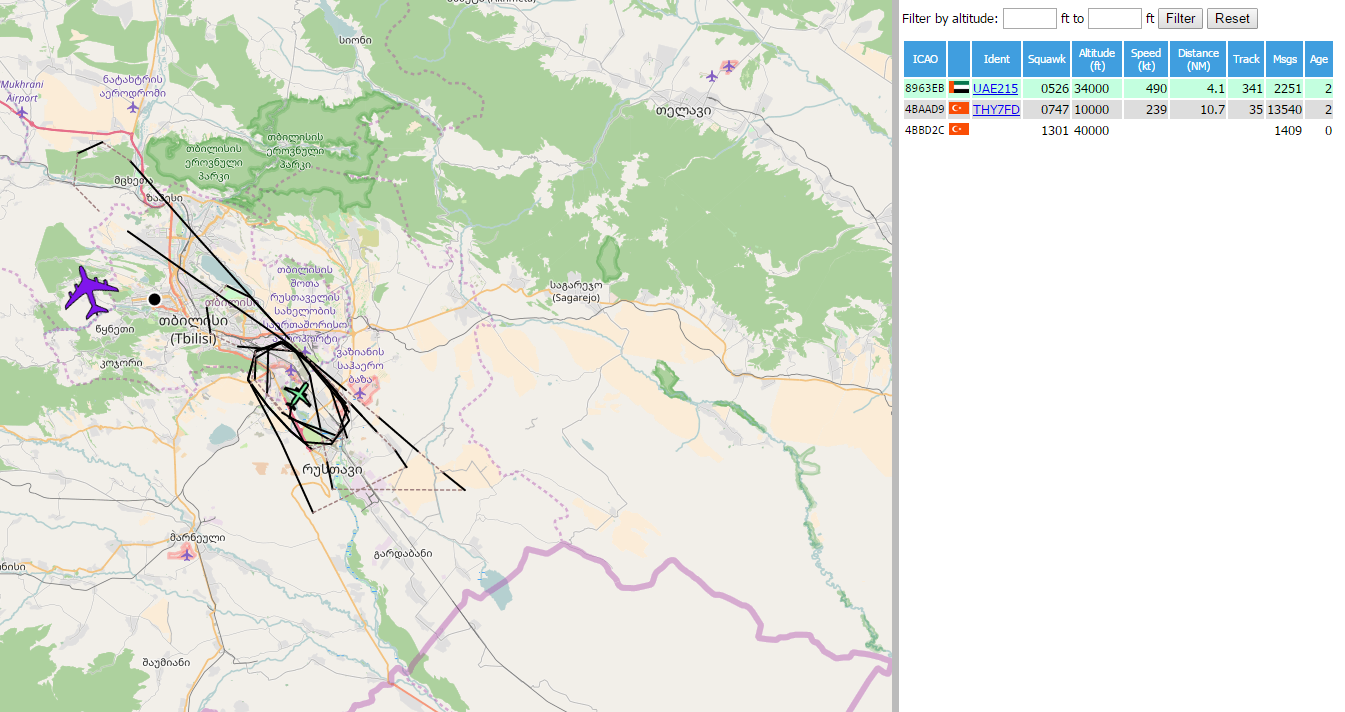1345x712 pixels.
Task: Click the speed 239 cell
Action: (x=1146, y=110)
